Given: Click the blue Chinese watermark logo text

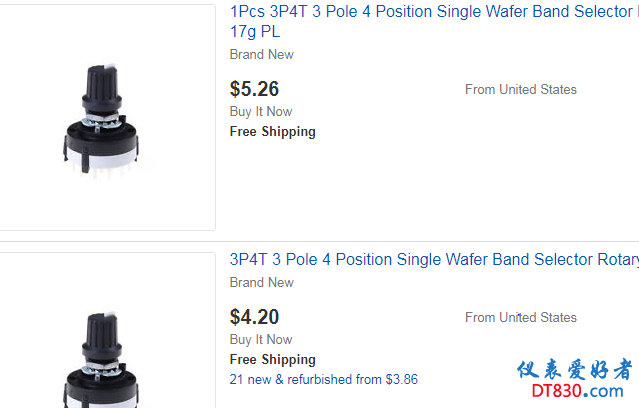Looking at the screenshot, I should point(574,370).
